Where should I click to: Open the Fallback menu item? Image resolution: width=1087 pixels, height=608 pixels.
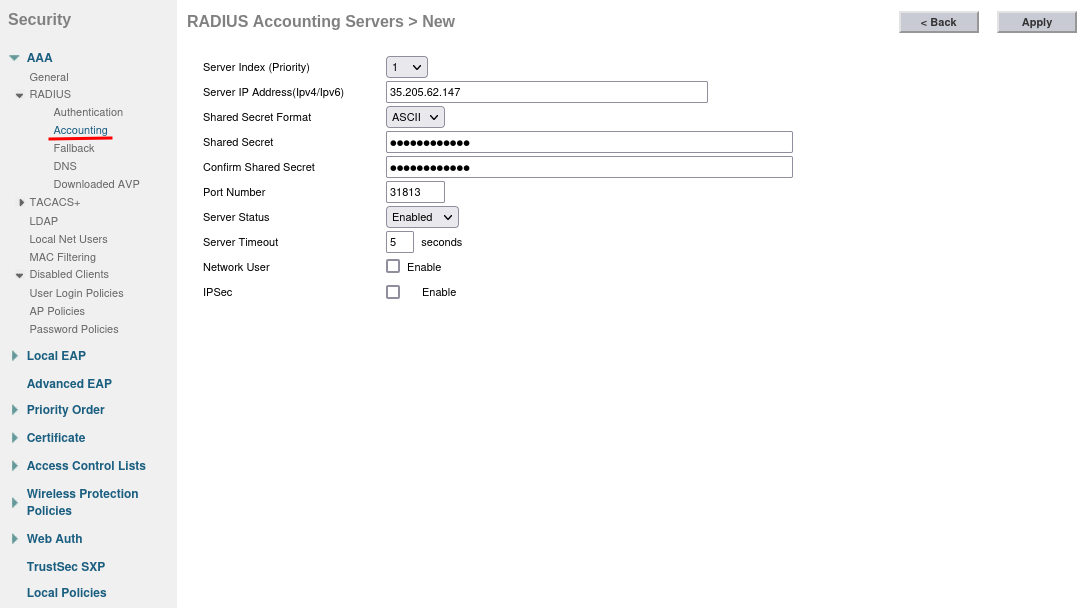click(74, 148)
